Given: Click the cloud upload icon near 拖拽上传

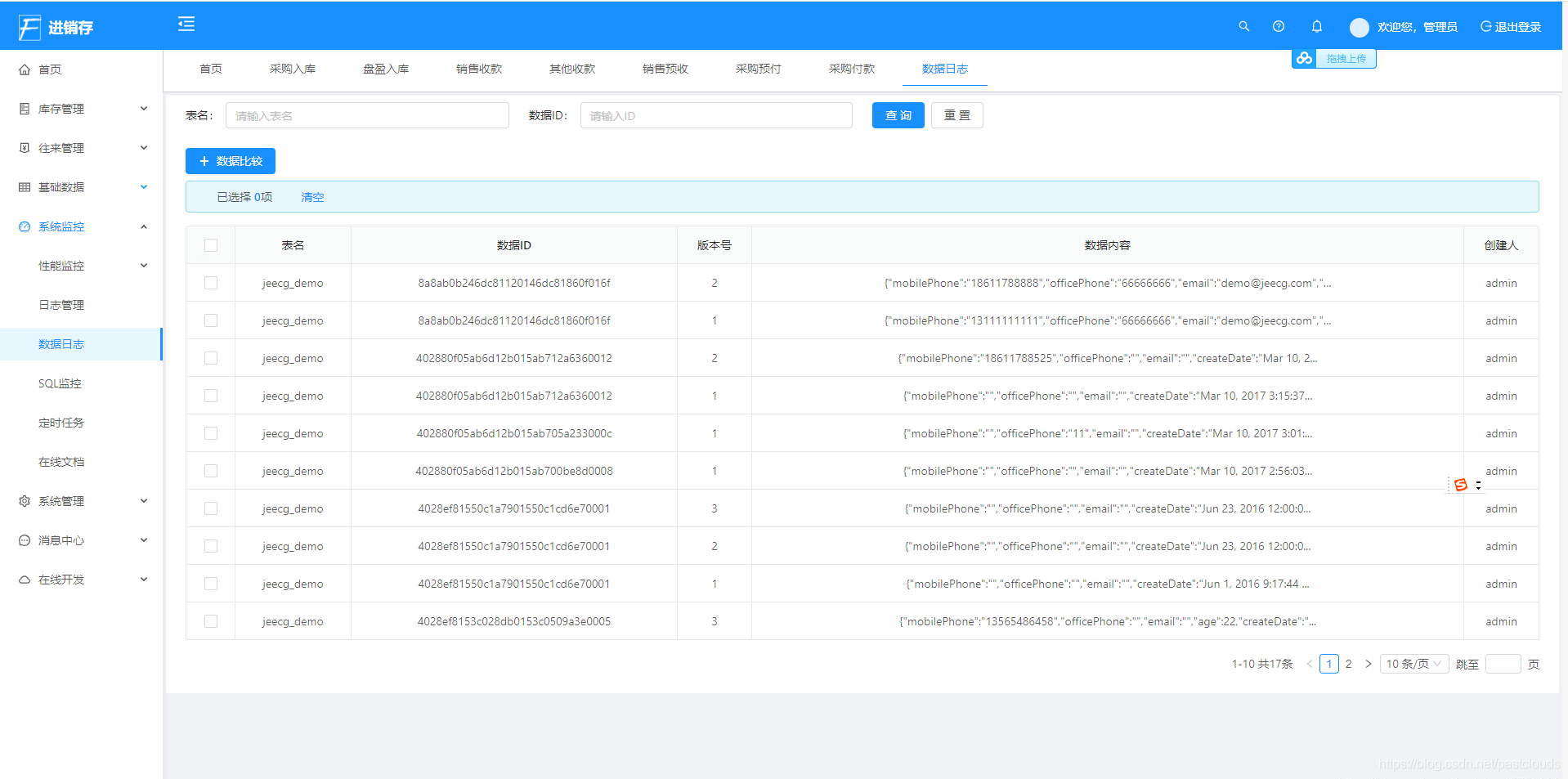Looking at the screenshot, I should (x=1304, y=58).
